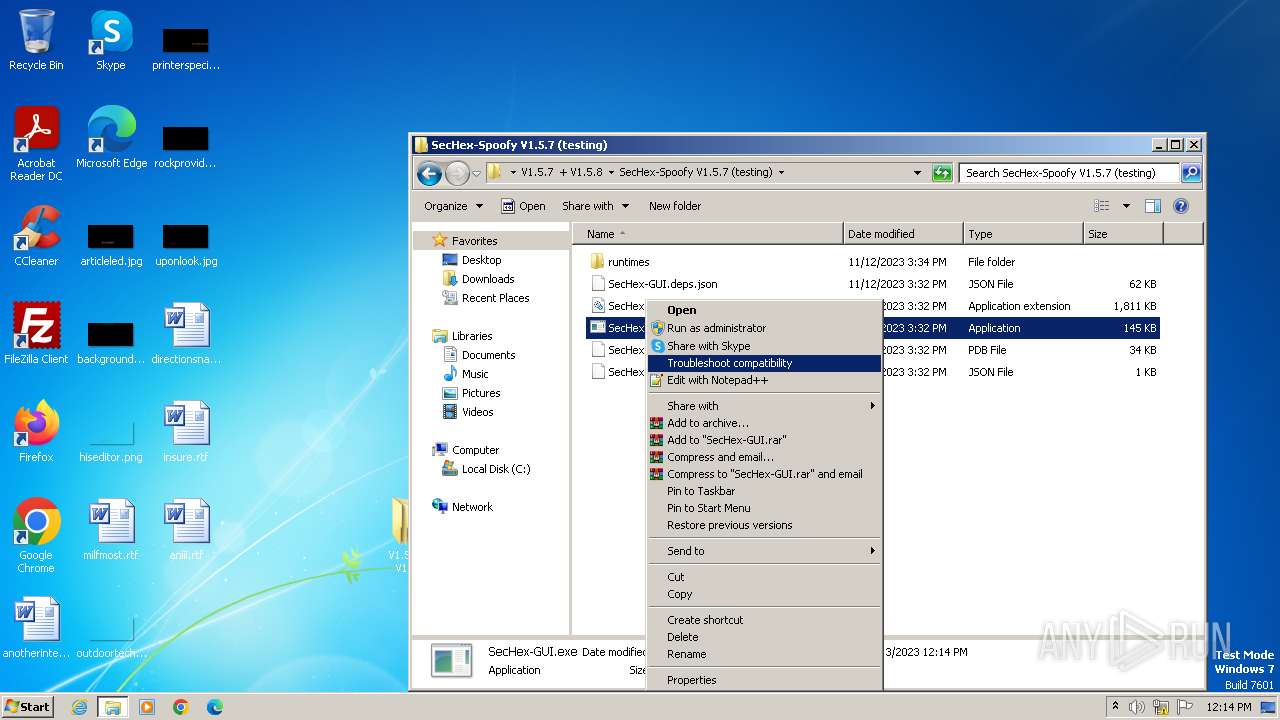Select uponlook.jpg file on desktop

186,244
